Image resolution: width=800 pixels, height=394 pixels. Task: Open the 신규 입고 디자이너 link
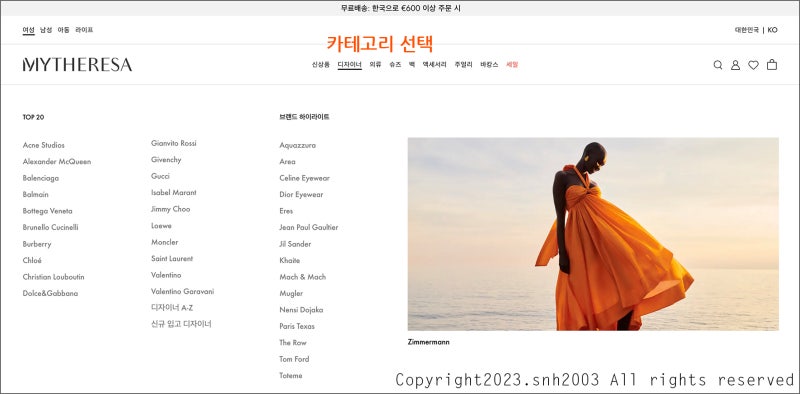181,324
